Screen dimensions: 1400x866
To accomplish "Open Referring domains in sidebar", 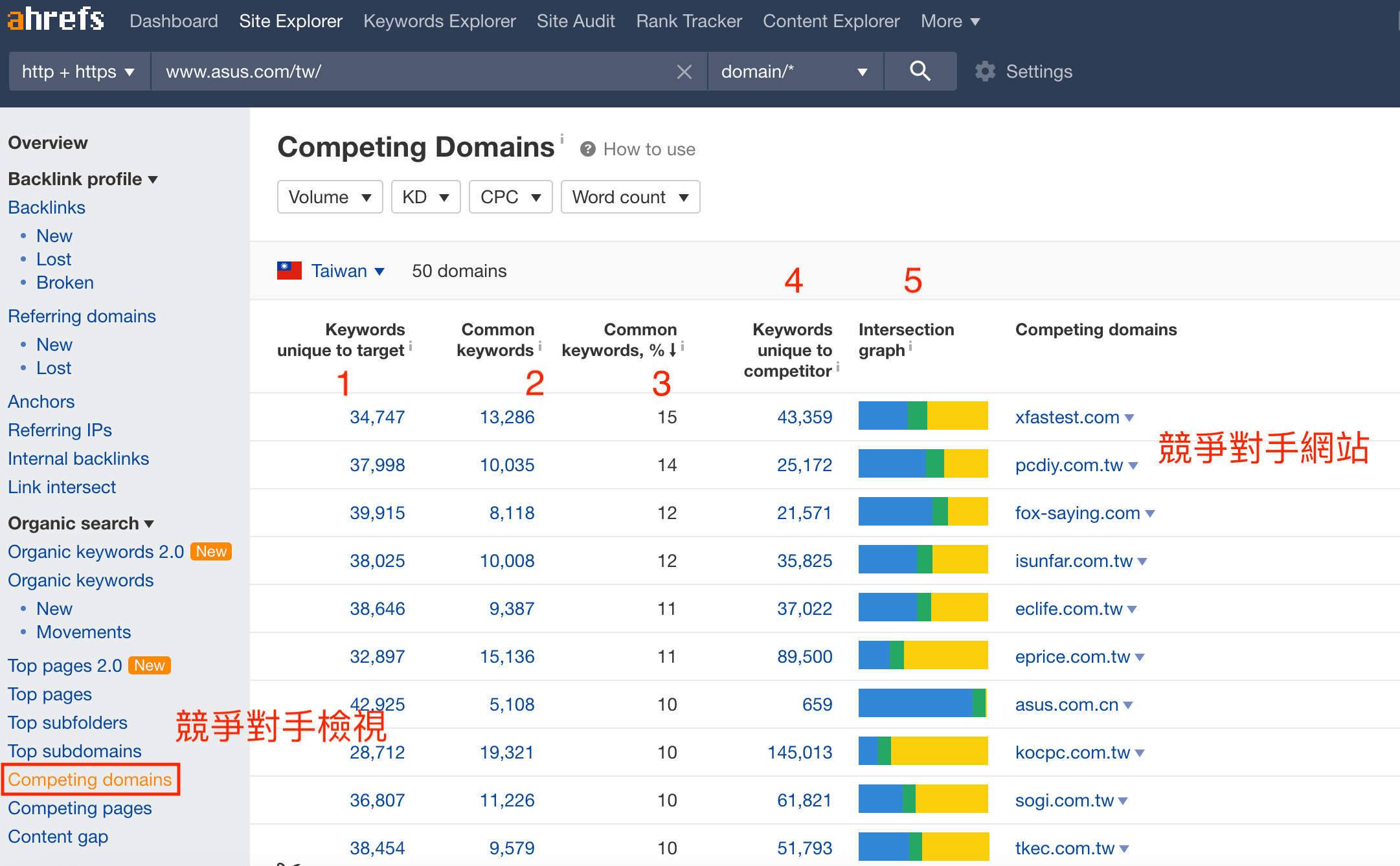I will (x=82, y=316).
